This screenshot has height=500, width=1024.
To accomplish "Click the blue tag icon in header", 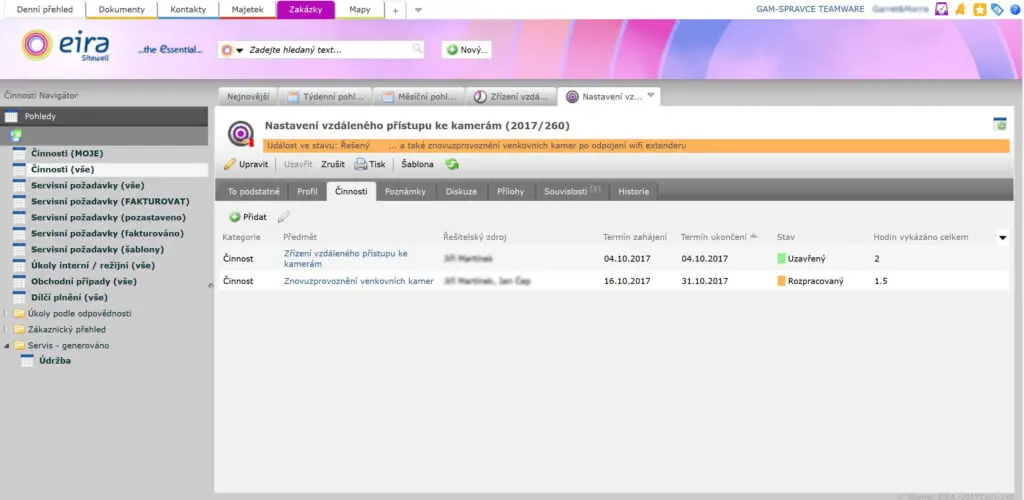I will click(997, 9).
